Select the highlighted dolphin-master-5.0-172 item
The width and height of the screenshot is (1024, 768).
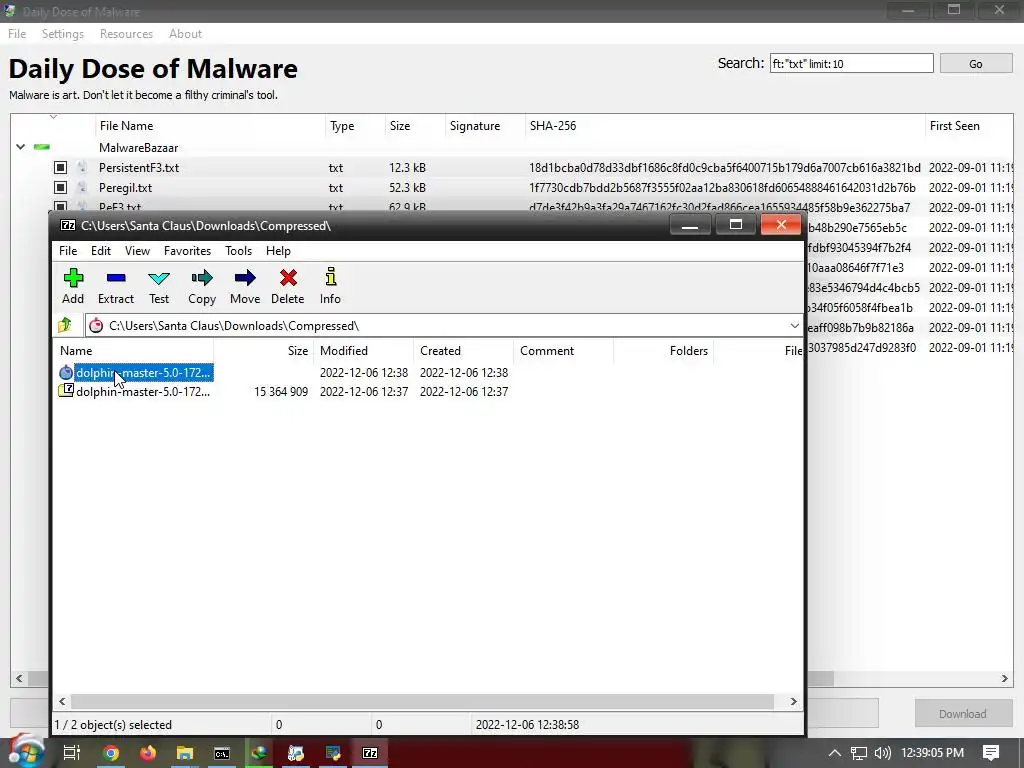coord(143,372)
